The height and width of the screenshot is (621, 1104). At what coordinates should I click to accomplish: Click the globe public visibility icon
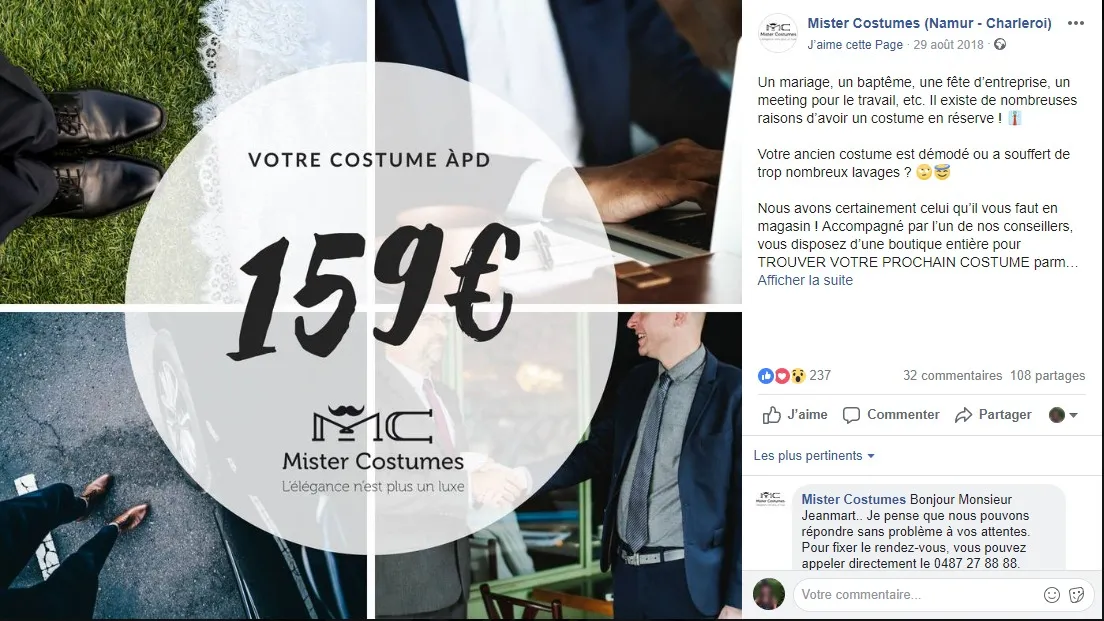click(x=1000, y=44)
